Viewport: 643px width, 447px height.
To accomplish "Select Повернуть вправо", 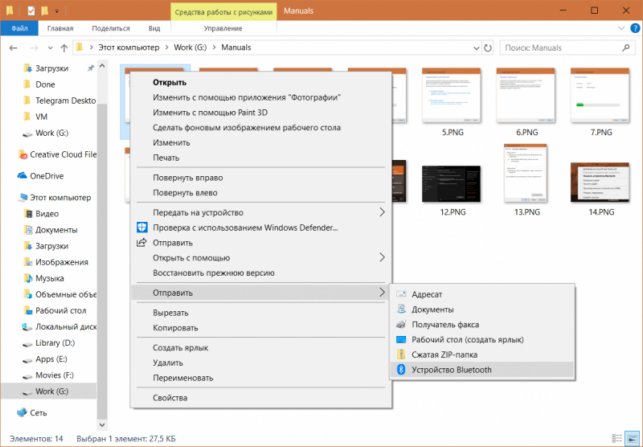I will coord(261,178).
